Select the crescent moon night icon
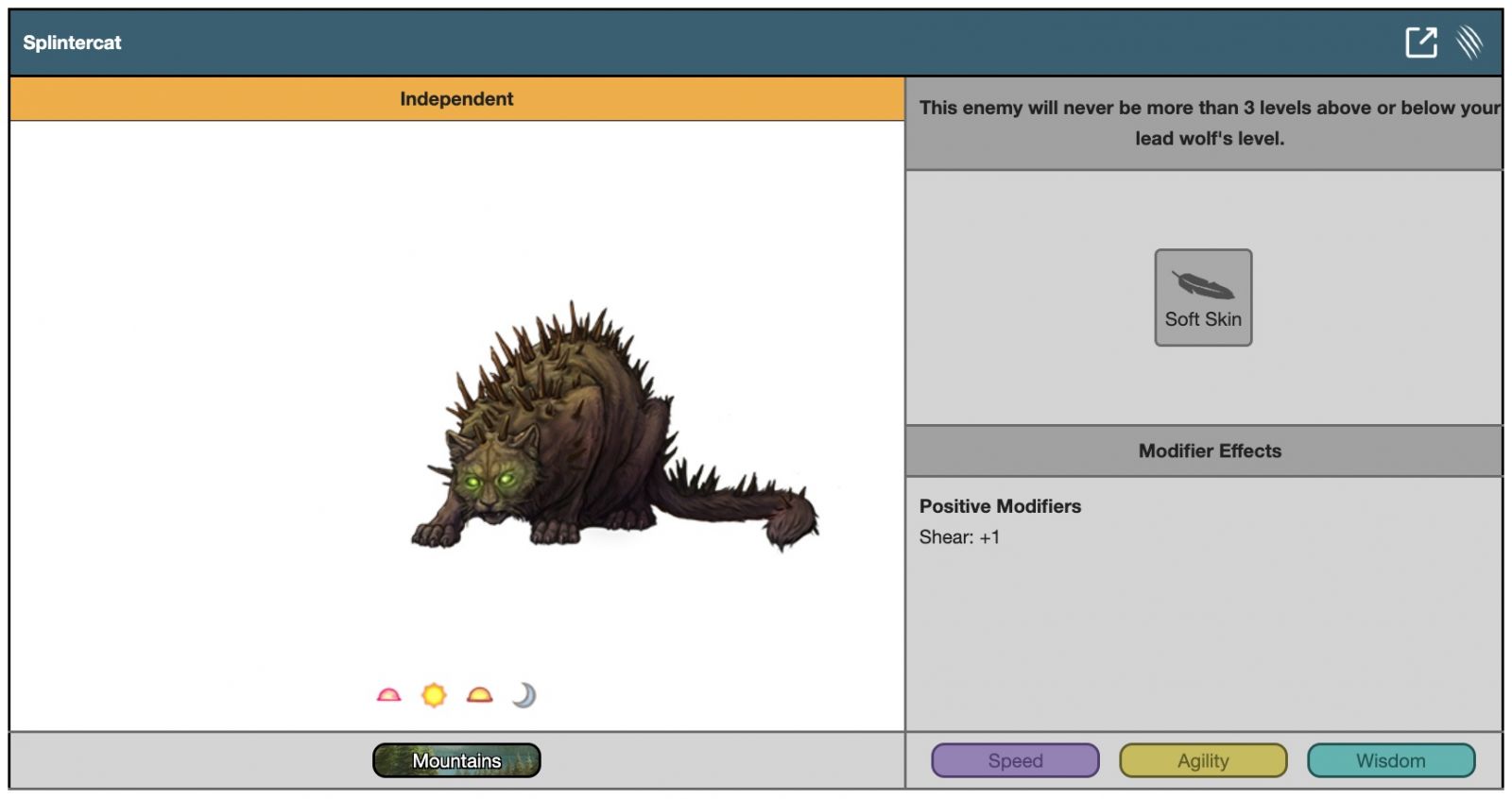The height and width of the screenshot is (799, 1512). pos(524,696)
